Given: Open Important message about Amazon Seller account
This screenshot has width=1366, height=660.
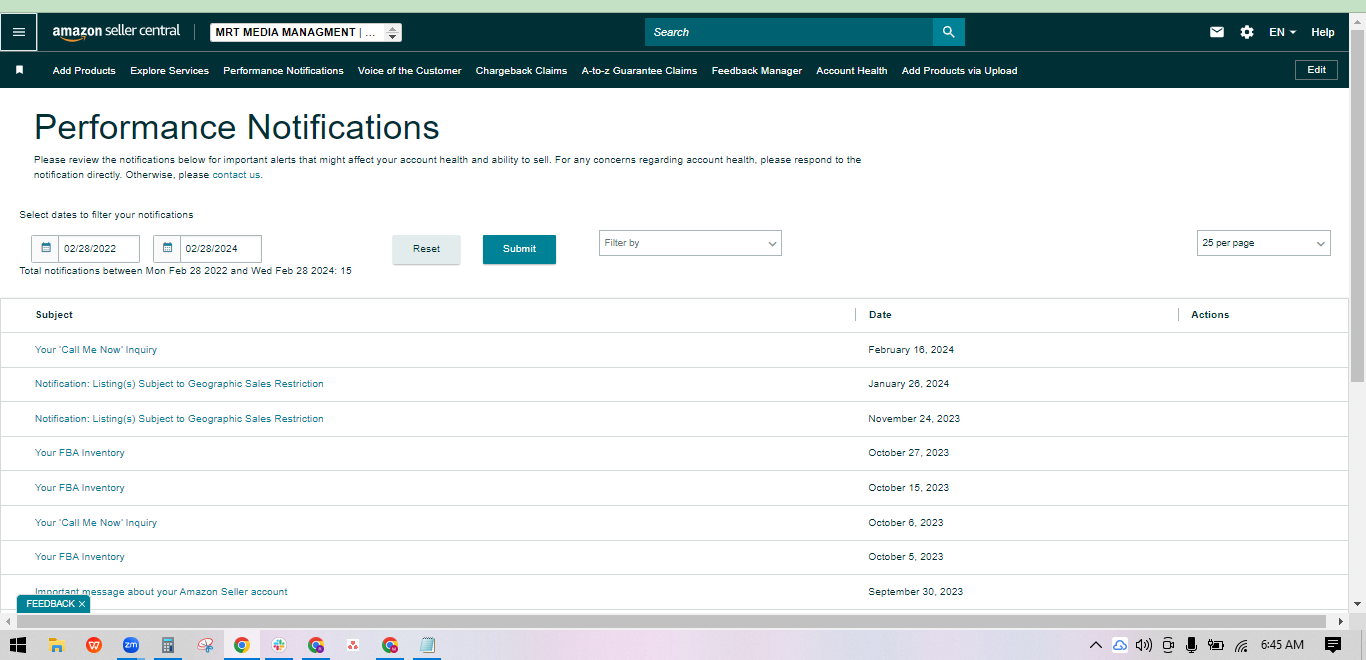Looking at the screenshot, I should click(161, 592).
